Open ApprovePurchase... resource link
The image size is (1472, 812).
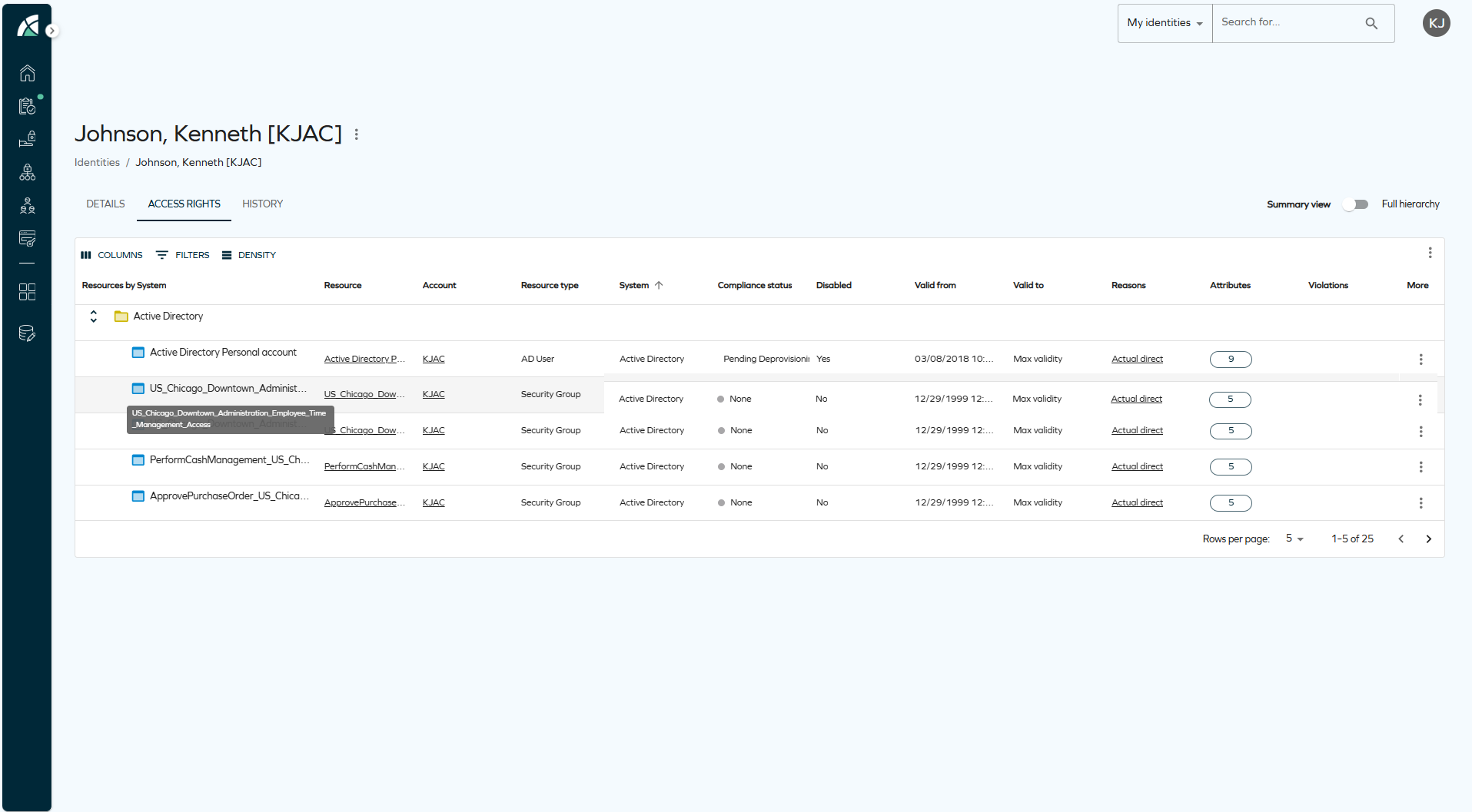pyautogui.click(x=364, y=503)
